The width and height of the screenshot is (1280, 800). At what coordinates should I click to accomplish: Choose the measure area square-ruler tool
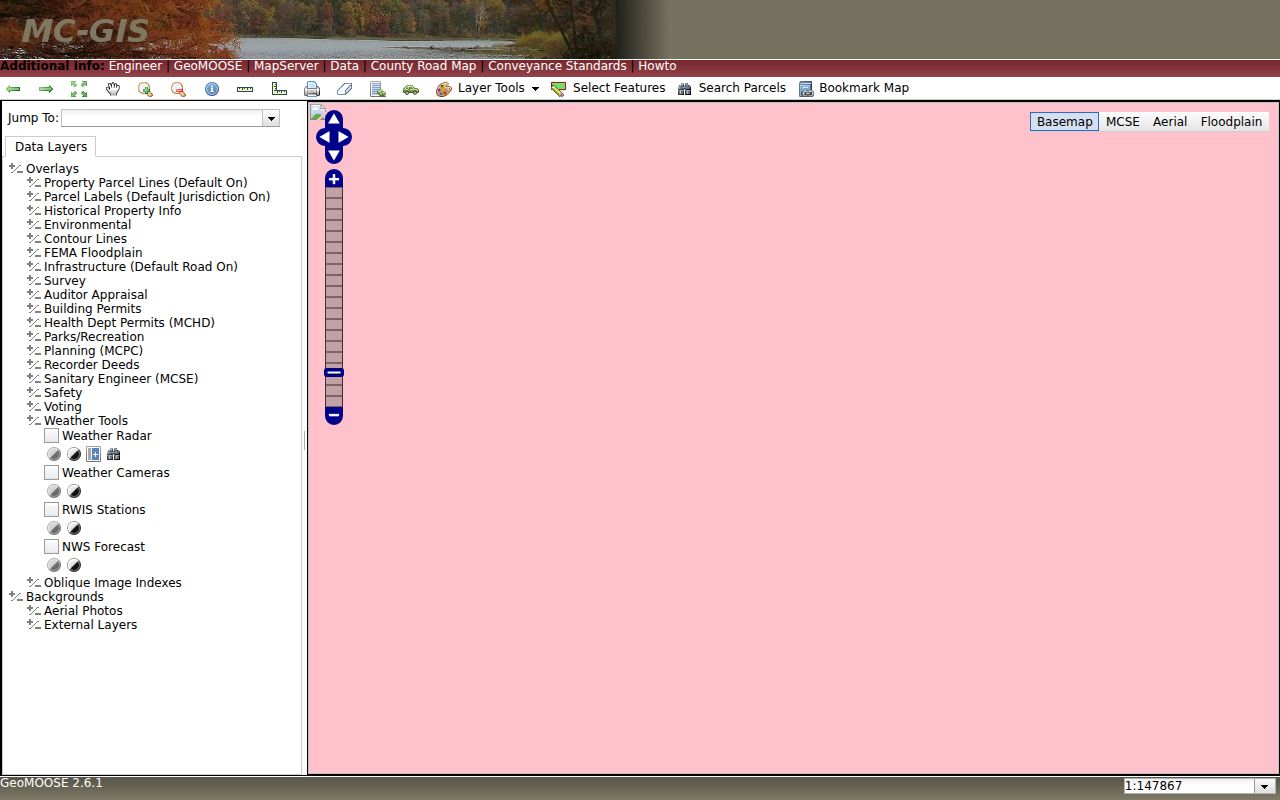pyautogui.click(x=279, y=89)
